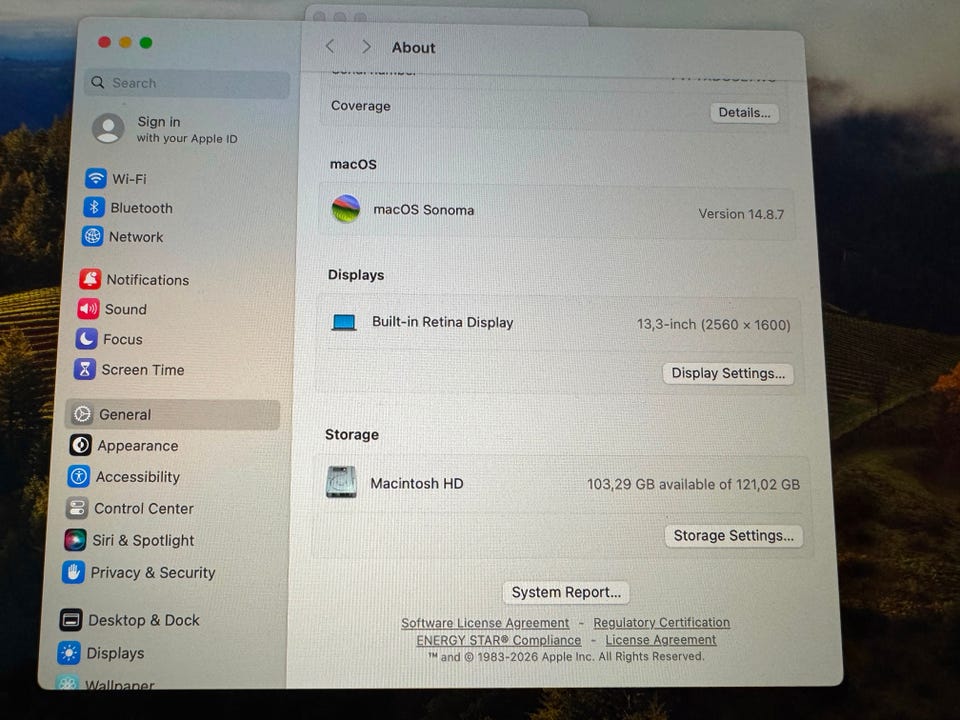Select the Focus moon icon
Image resolution: width=960 pixels, height=720 pixels.
[x=86, y=339]
